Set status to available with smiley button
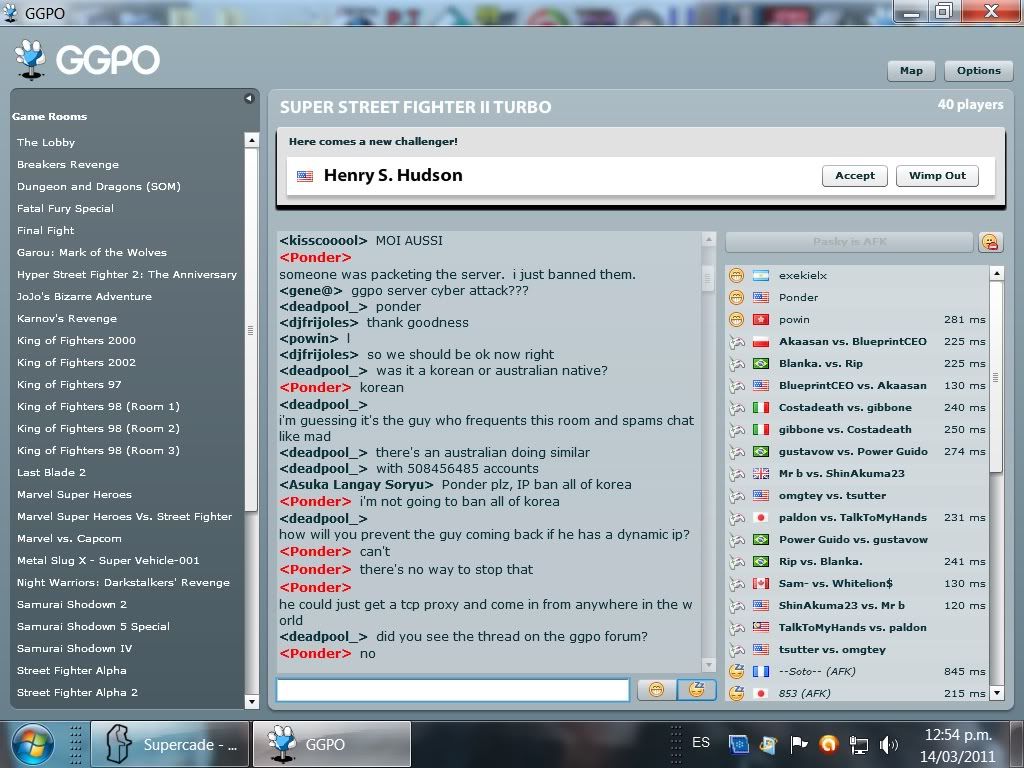This screenshot has height=768, width=1024. click(x=656, y=690)
